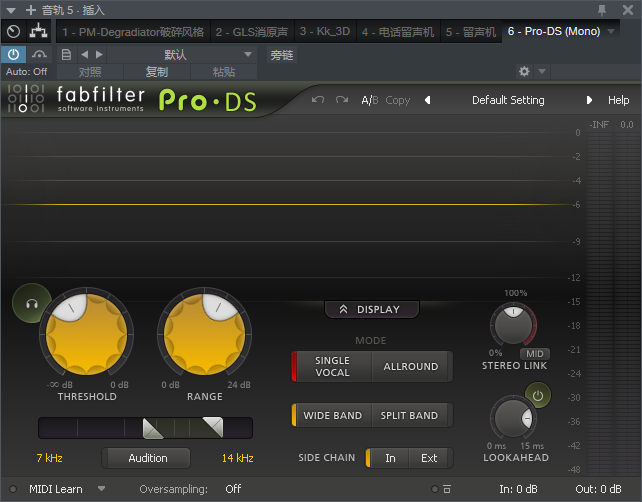Select SPLIT BAND processing
Image resolution: width=642 pixels, height=502 pixels.
[x=410, y=415]
